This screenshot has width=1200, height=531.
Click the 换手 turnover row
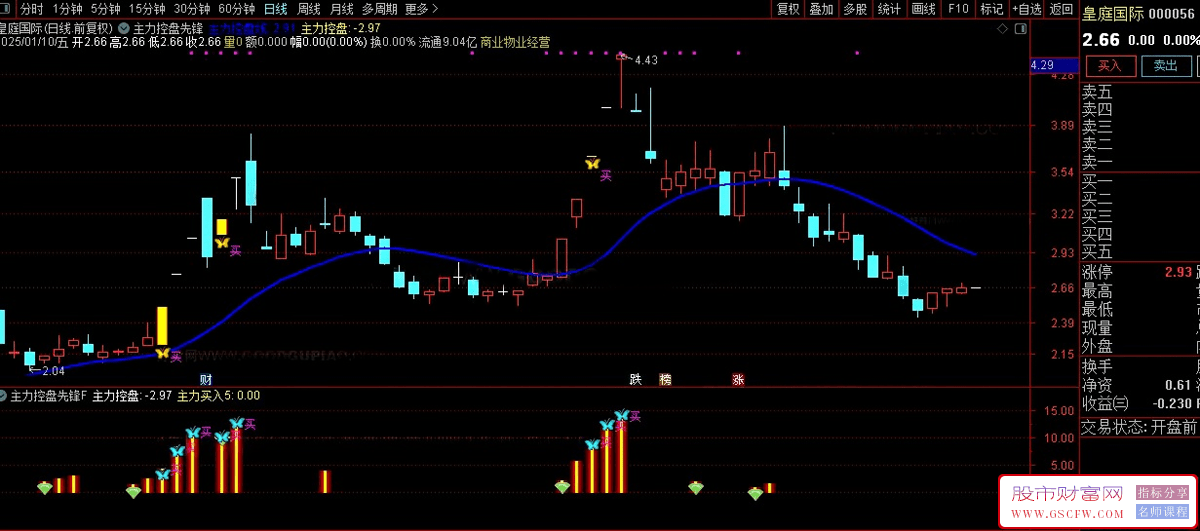pyautogui.click(x=1140, y=366)
